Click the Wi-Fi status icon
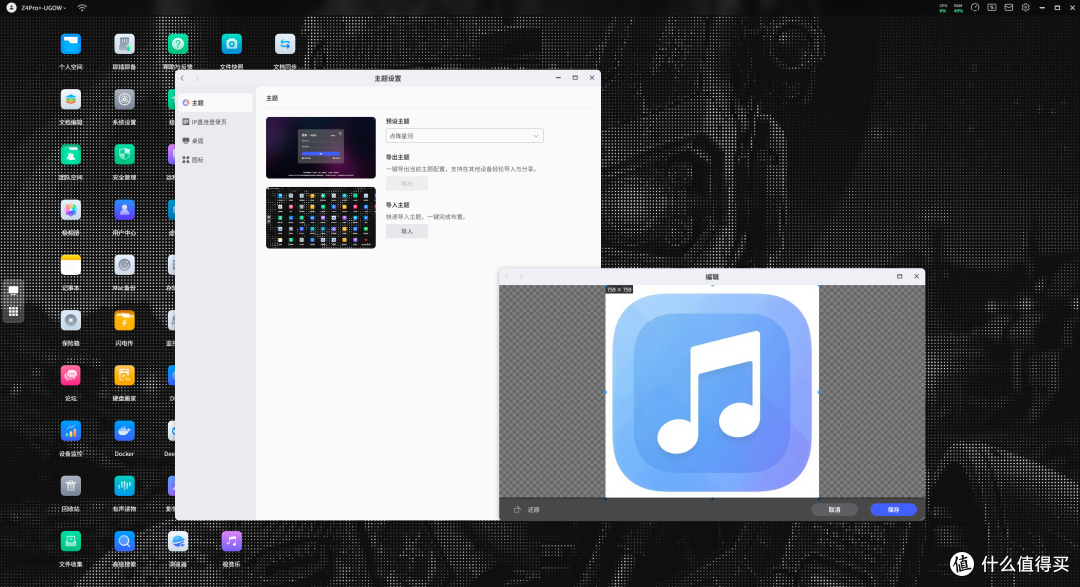The width and height of the screenshot is (1080, 587). click(x=82, y=8)
